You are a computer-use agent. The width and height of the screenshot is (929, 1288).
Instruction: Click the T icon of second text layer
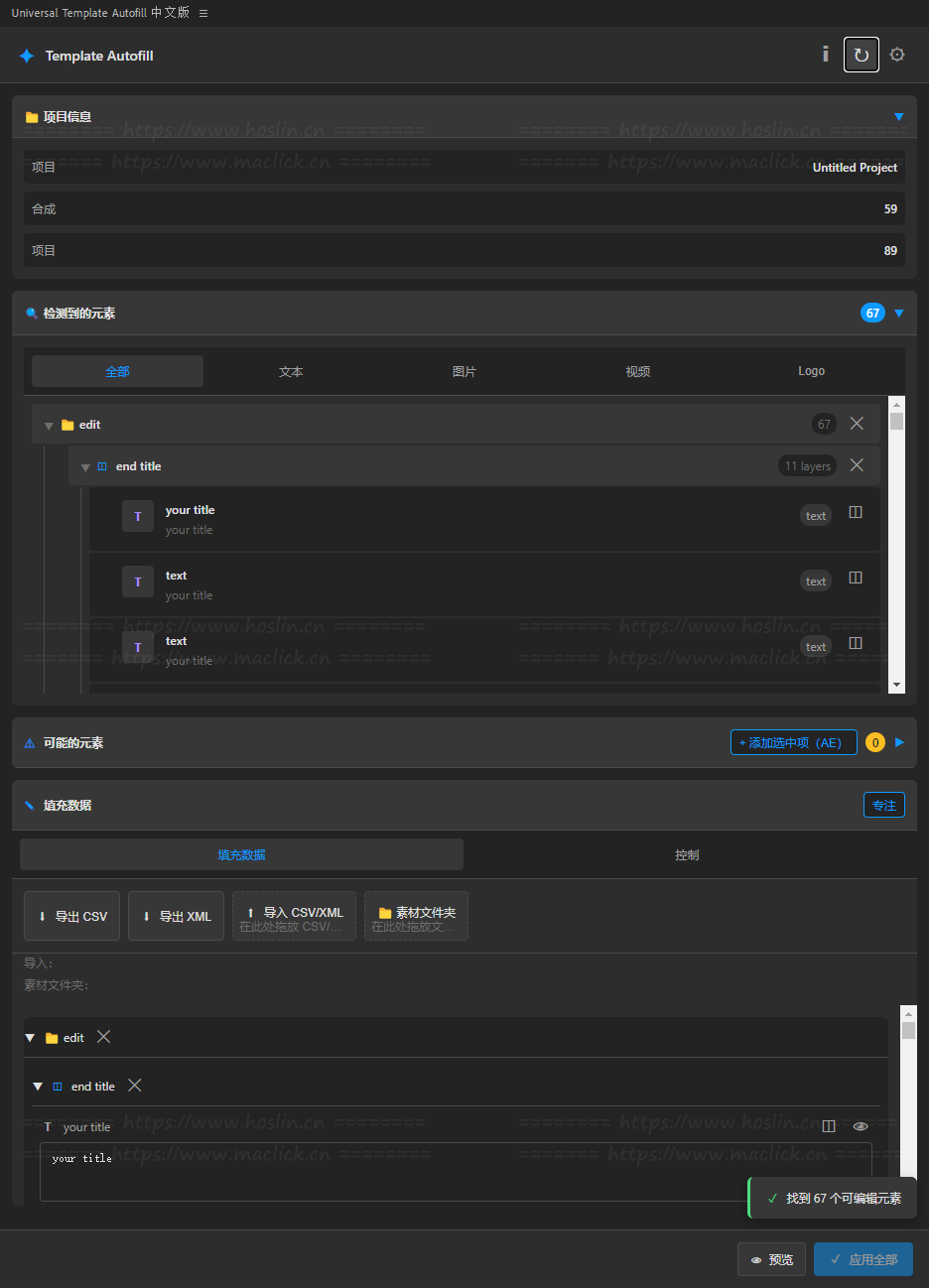coord(138,647)
